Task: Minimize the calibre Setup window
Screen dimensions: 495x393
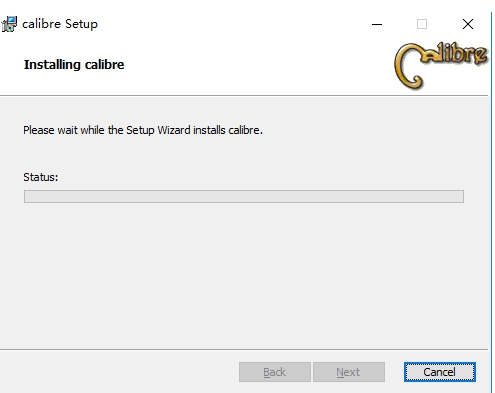Action: click(x=377, y=24)
